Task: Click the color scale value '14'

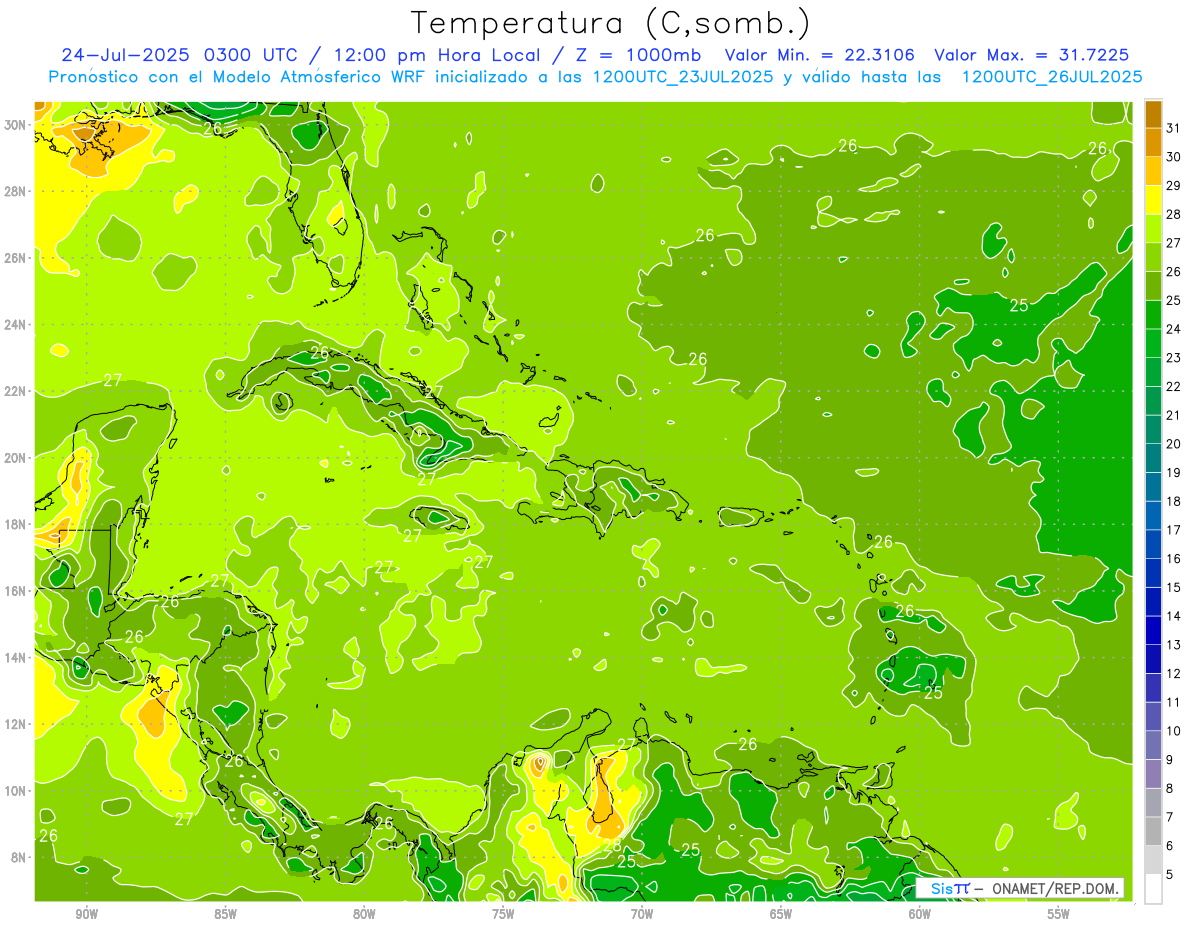Action: [1173, 616]
